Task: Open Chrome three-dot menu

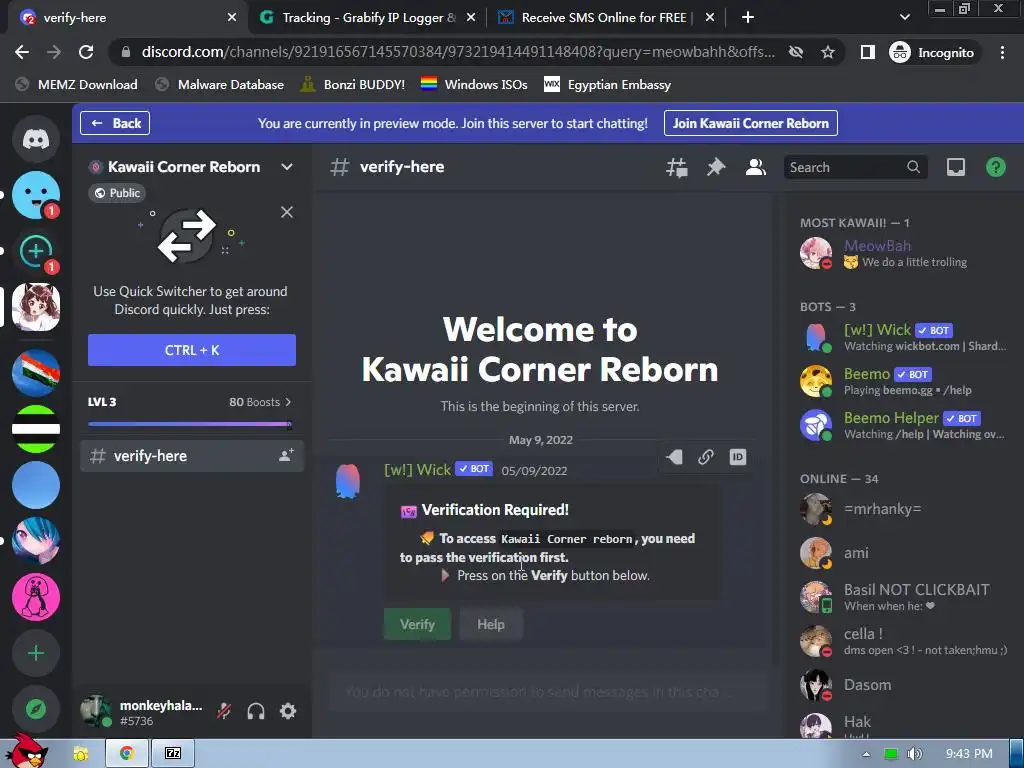Action: [x=1002, y=52]
